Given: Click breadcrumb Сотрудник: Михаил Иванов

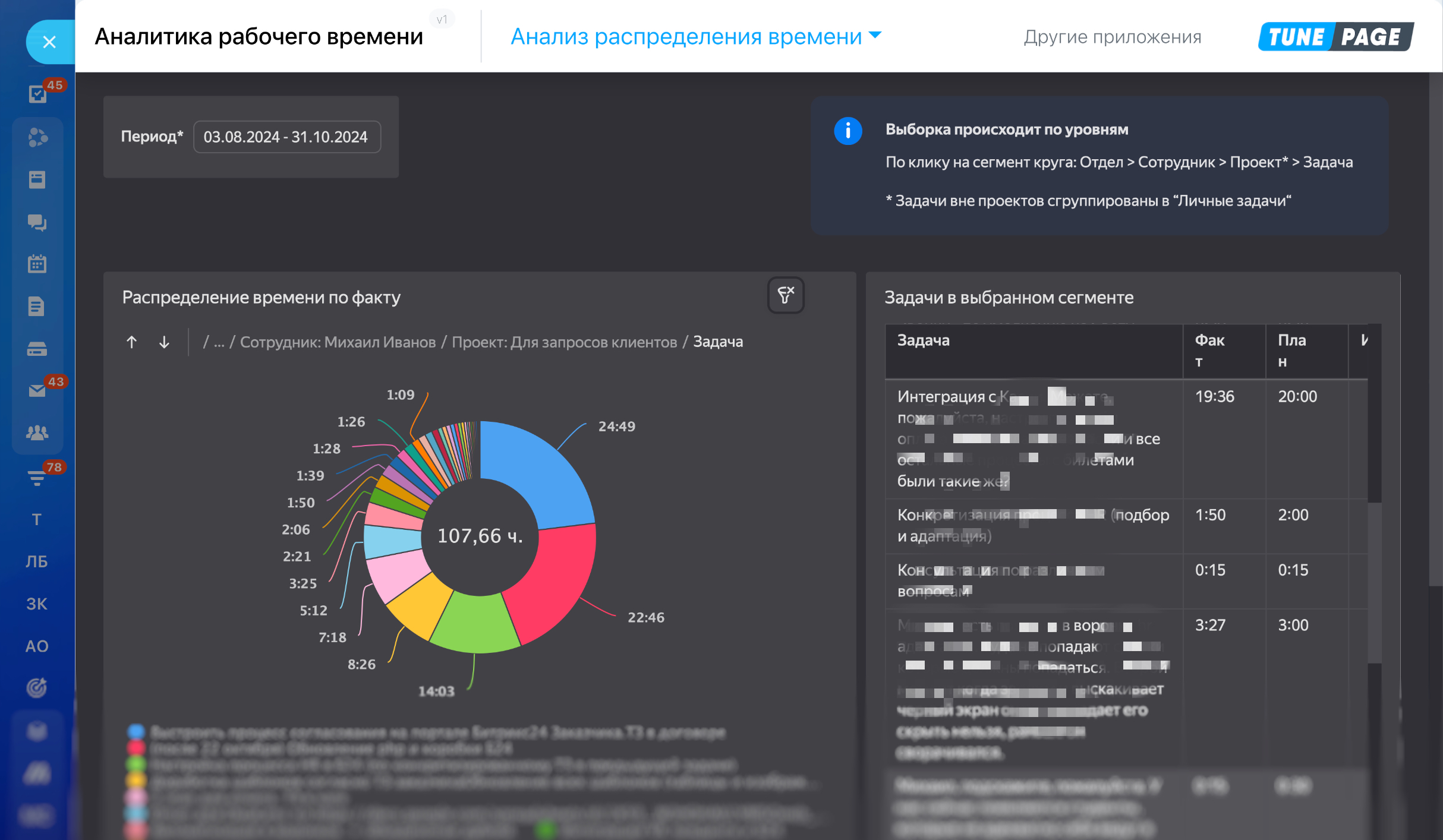Looking at the screenshot, I should pos(338,342).
